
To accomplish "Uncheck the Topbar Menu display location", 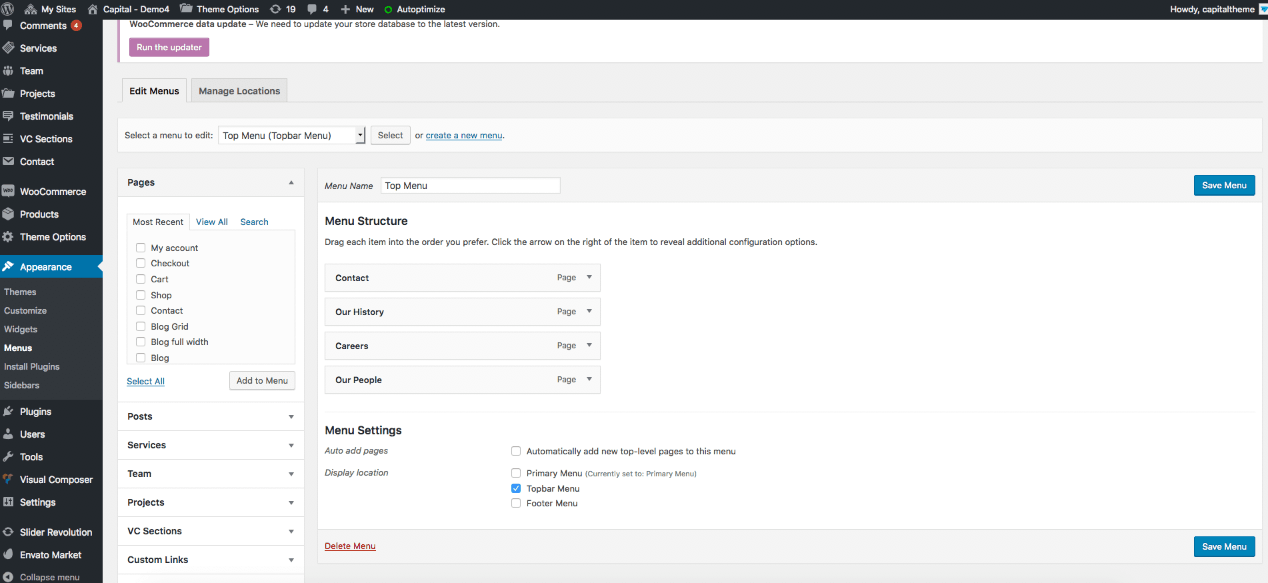I will coord(516,488).
